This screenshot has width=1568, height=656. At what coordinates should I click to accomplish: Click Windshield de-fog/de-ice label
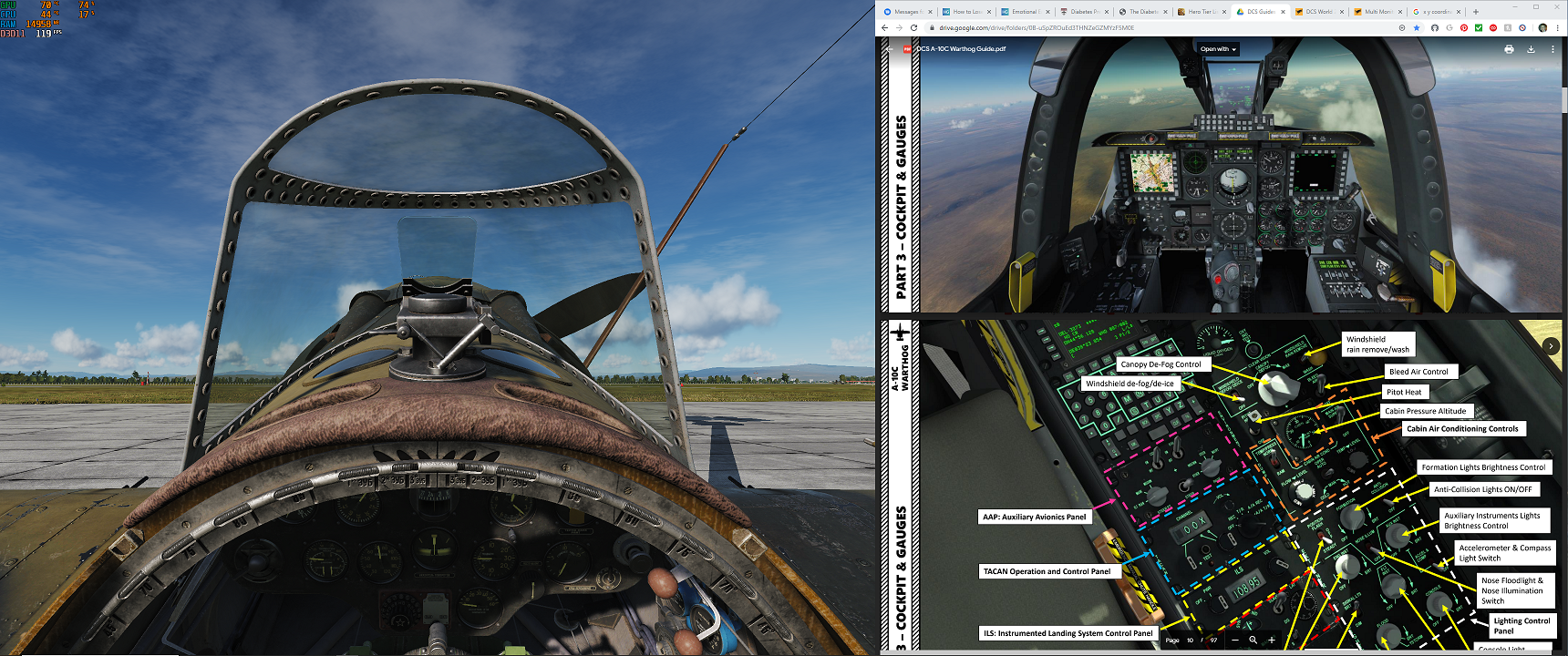[1130, 384]
